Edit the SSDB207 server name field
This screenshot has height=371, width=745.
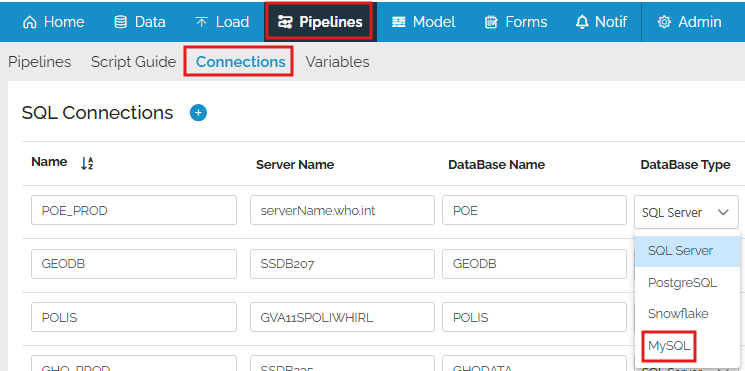342,264
